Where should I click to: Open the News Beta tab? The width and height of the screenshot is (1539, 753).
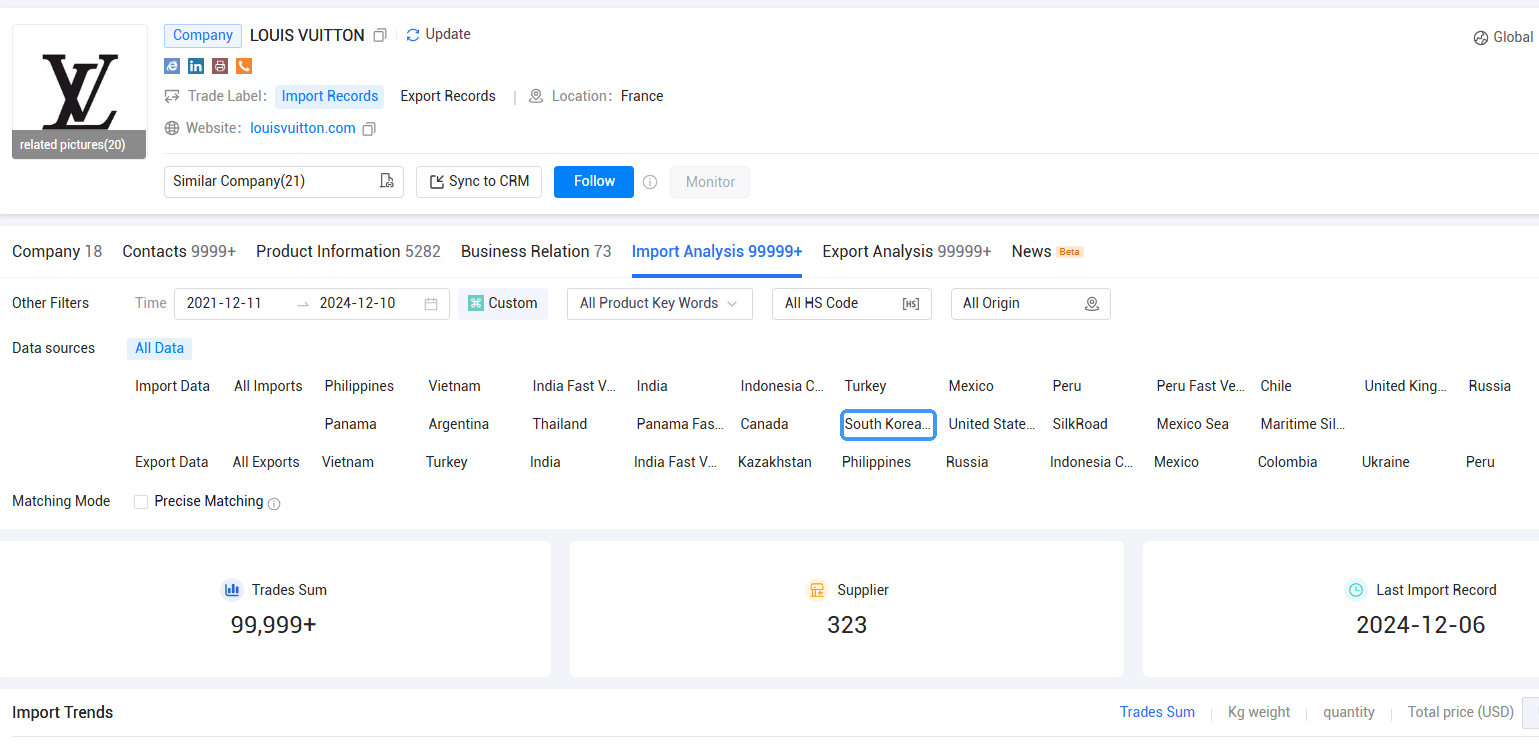coord(1047,252)
